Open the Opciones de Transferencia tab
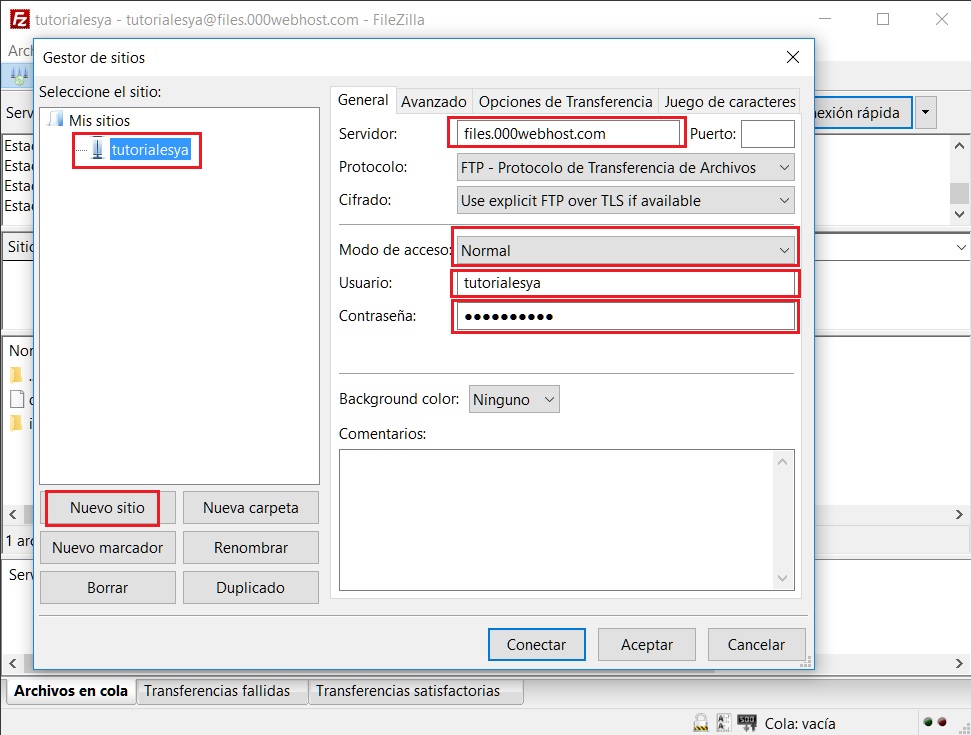Image resolution: width=971 pixels, height=735 pixels. [x=565, y=102]
